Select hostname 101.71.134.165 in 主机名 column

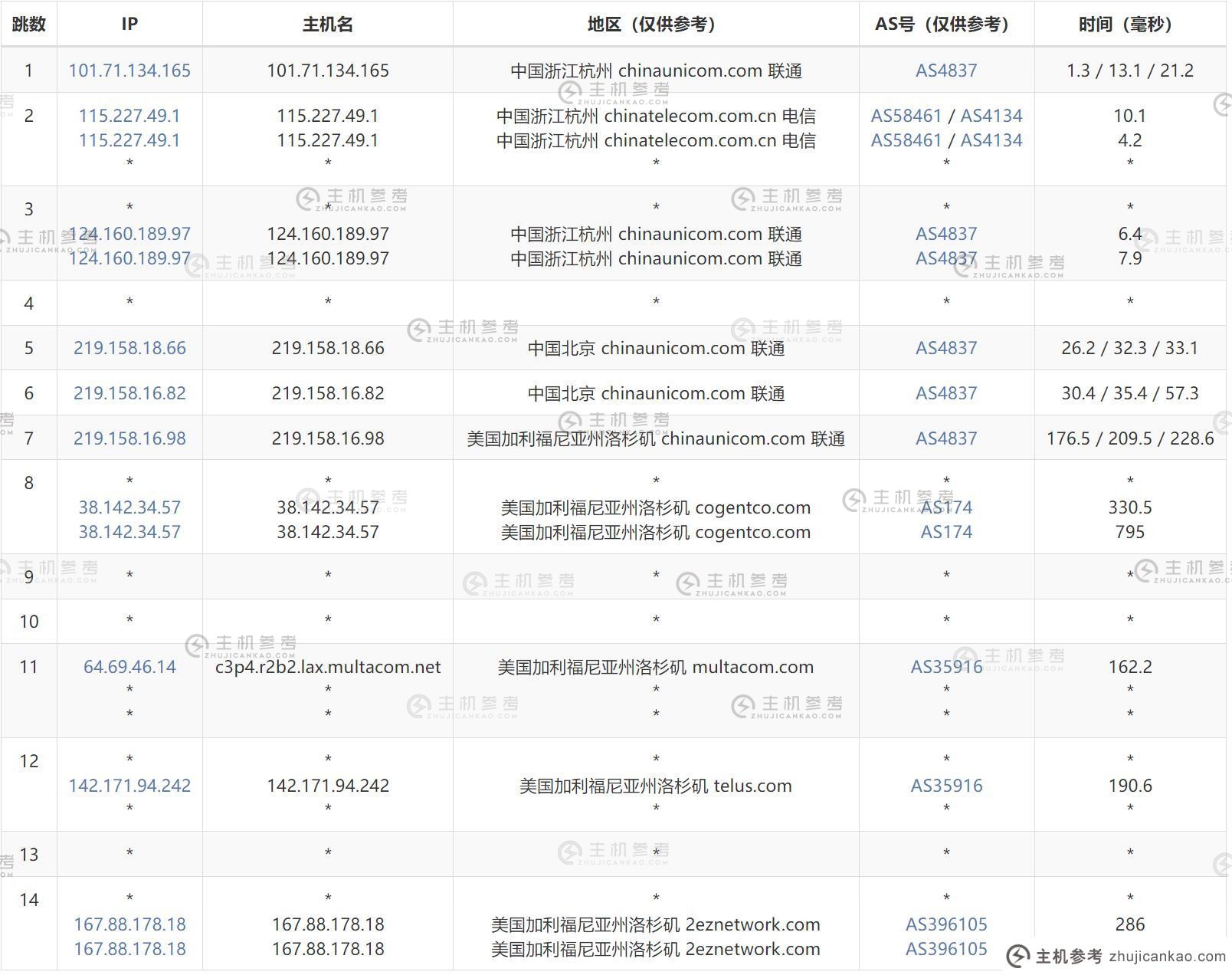(328, 71)
